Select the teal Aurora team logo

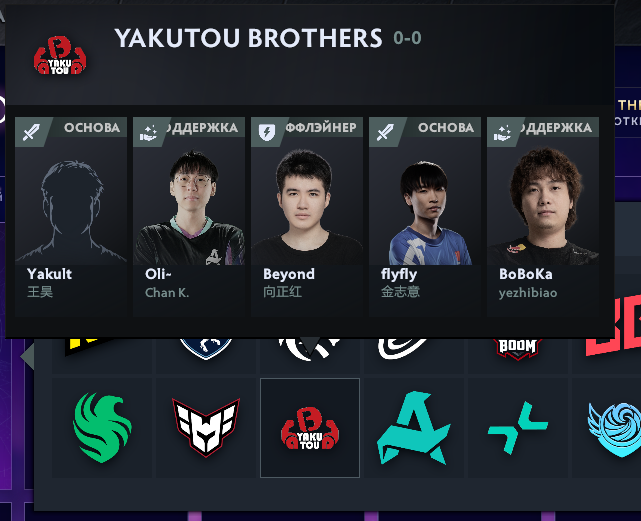(414, 428)
